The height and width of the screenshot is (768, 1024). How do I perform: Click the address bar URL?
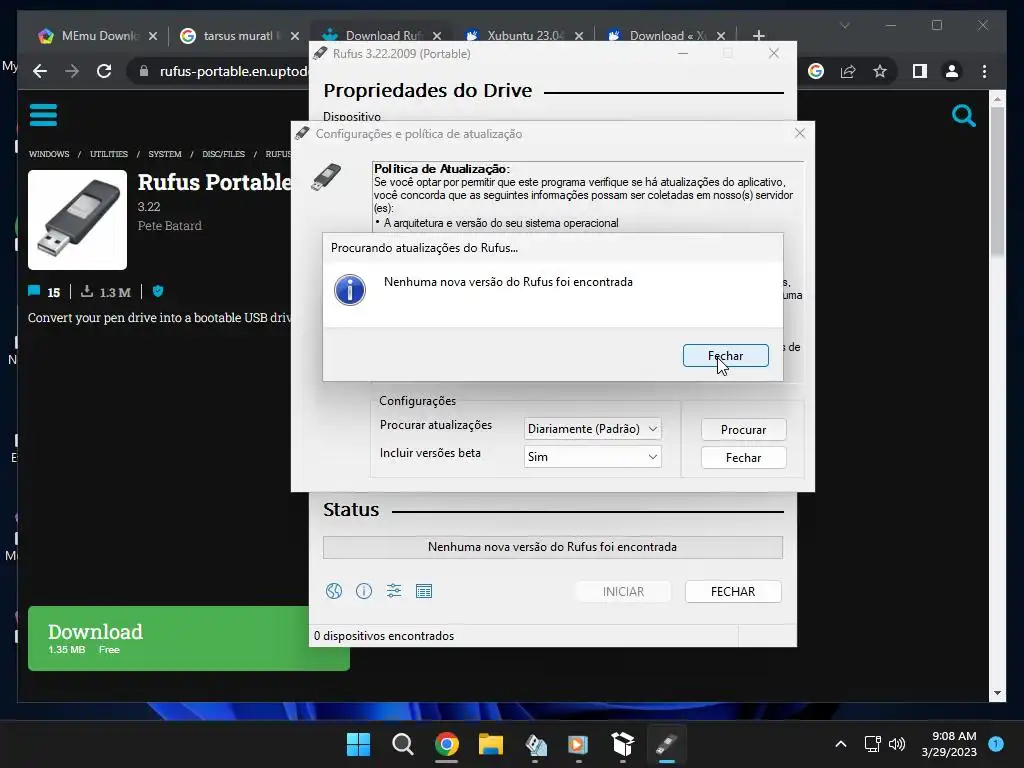pyautogui.click(x=233, y=71)
